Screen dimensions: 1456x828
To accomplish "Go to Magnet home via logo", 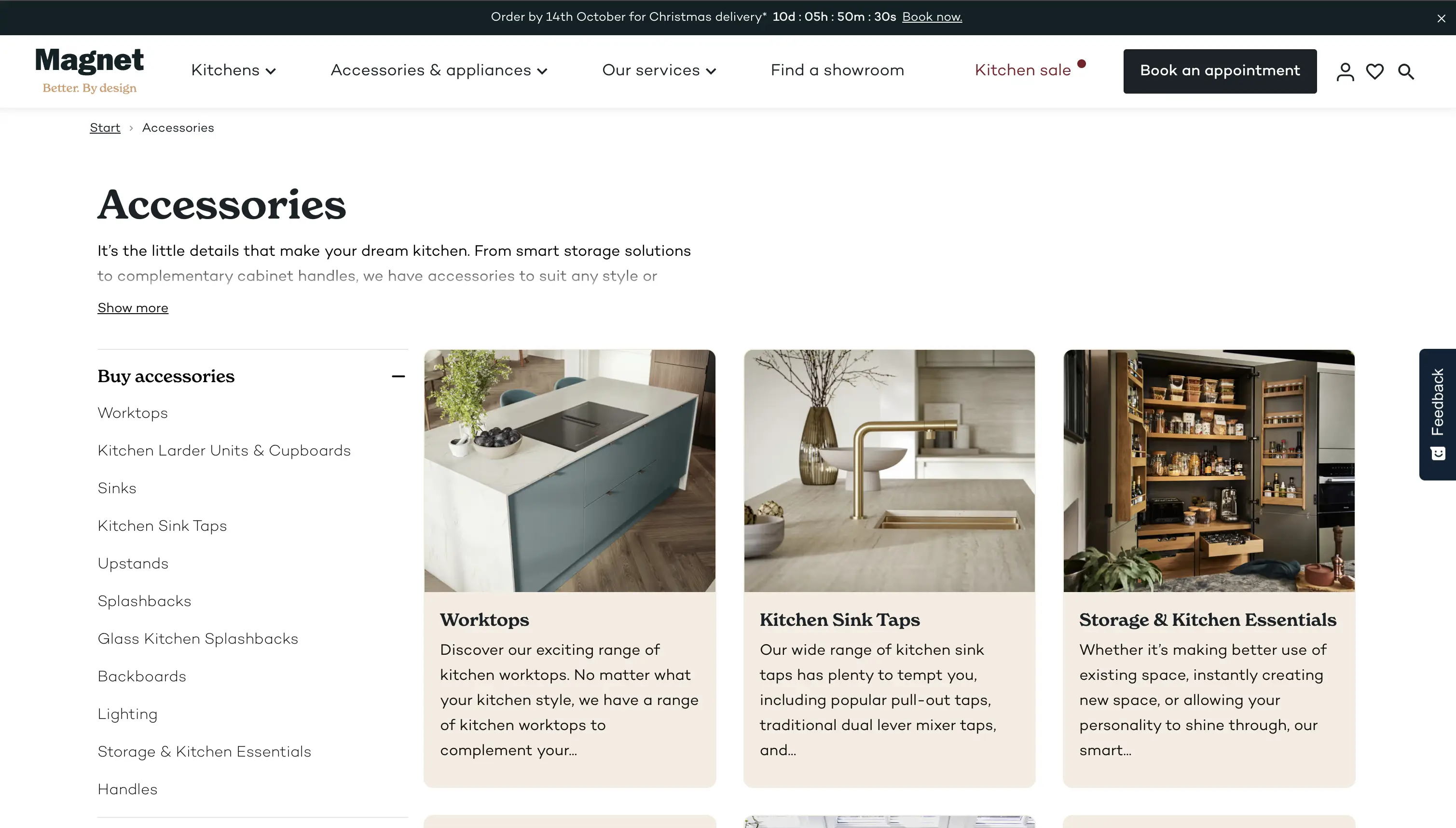I will (x=89, y=70).
